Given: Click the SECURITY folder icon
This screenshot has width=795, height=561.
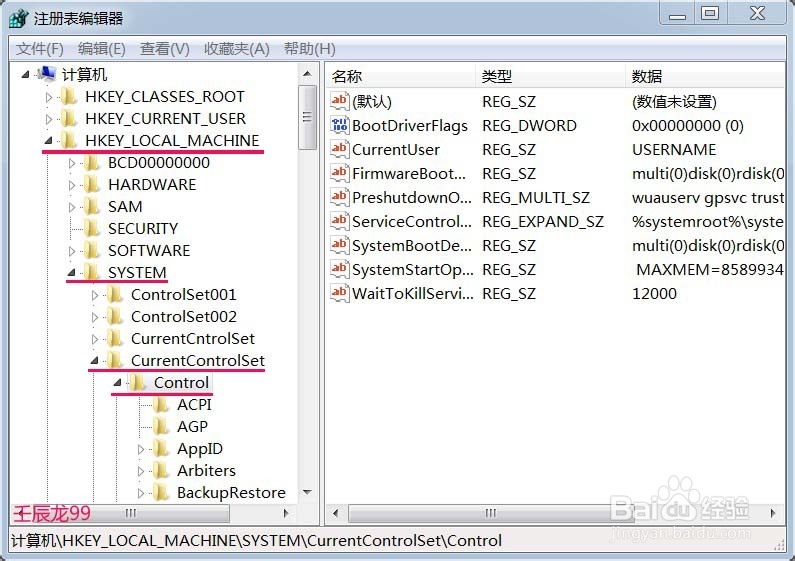Looking at the screenshot, I should pyautogui.click(x=92, y=228).
